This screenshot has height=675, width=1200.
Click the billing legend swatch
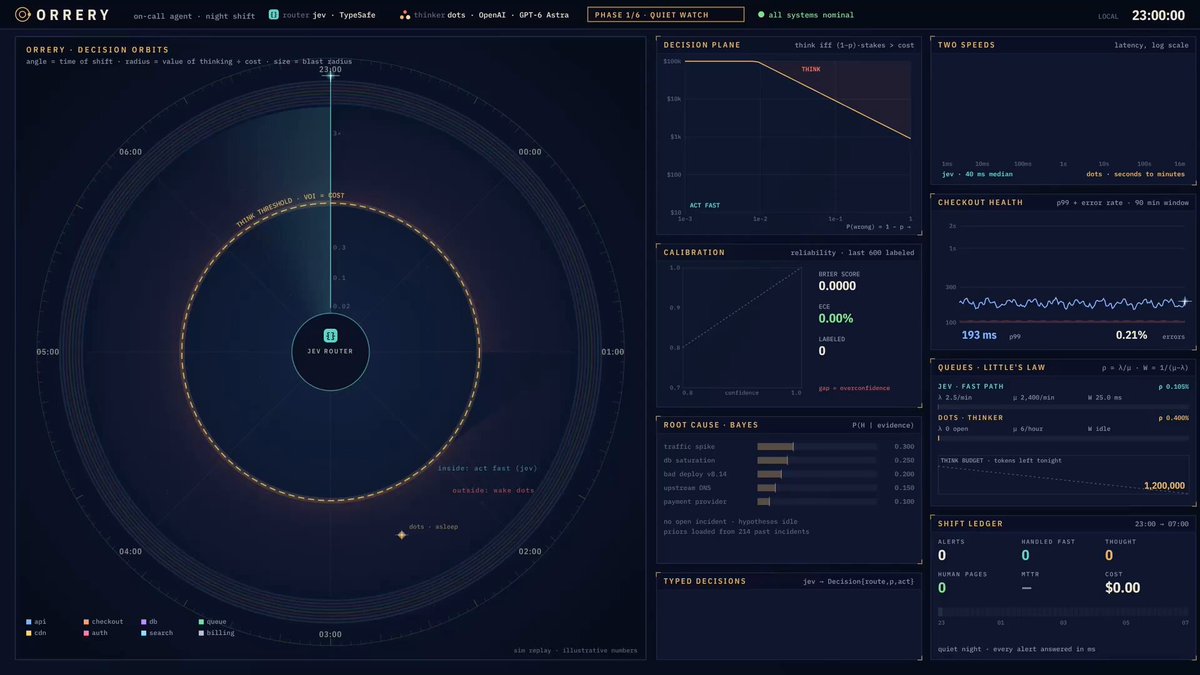pos(201,633)
